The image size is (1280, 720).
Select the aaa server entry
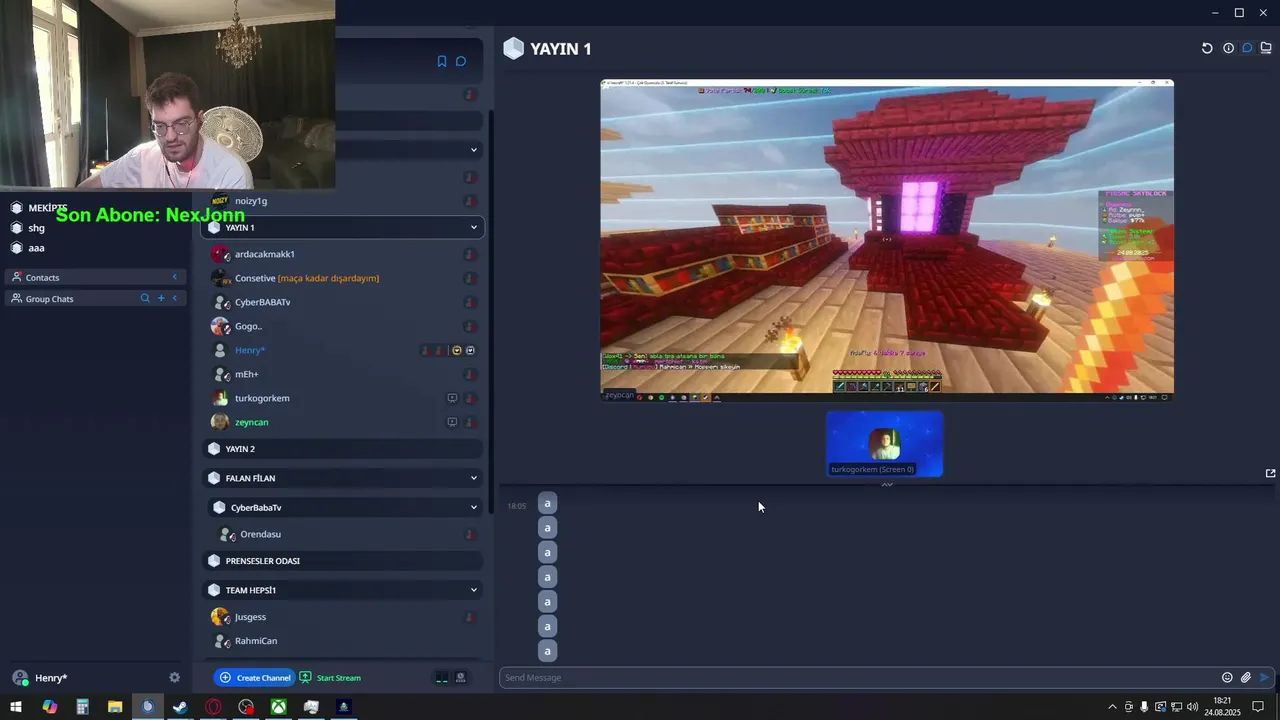37,248
